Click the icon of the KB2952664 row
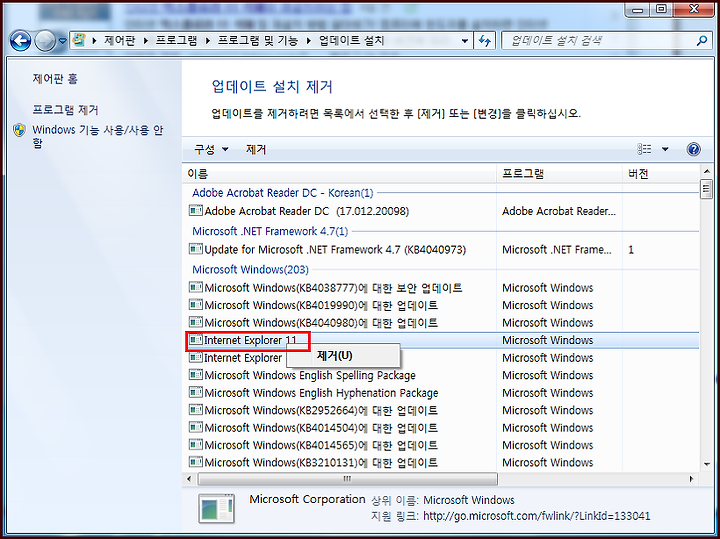 tap(196, 410)
